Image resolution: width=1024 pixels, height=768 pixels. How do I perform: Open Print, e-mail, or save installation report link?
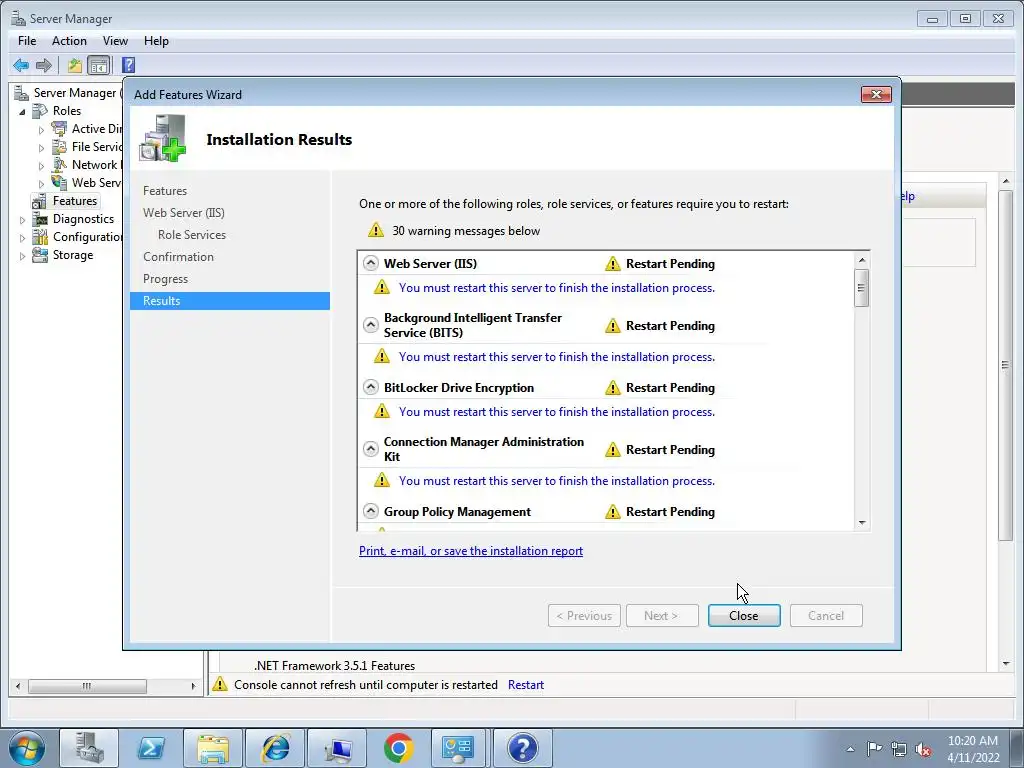coord(471,551)
